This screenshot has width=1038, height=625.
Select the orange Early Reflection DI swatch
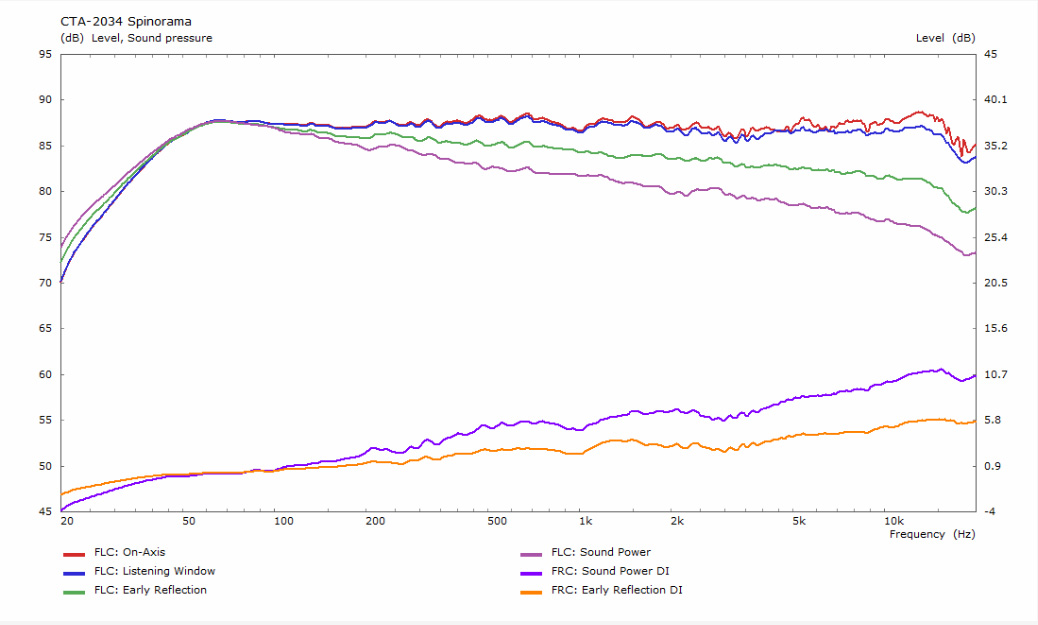(531, 591)
